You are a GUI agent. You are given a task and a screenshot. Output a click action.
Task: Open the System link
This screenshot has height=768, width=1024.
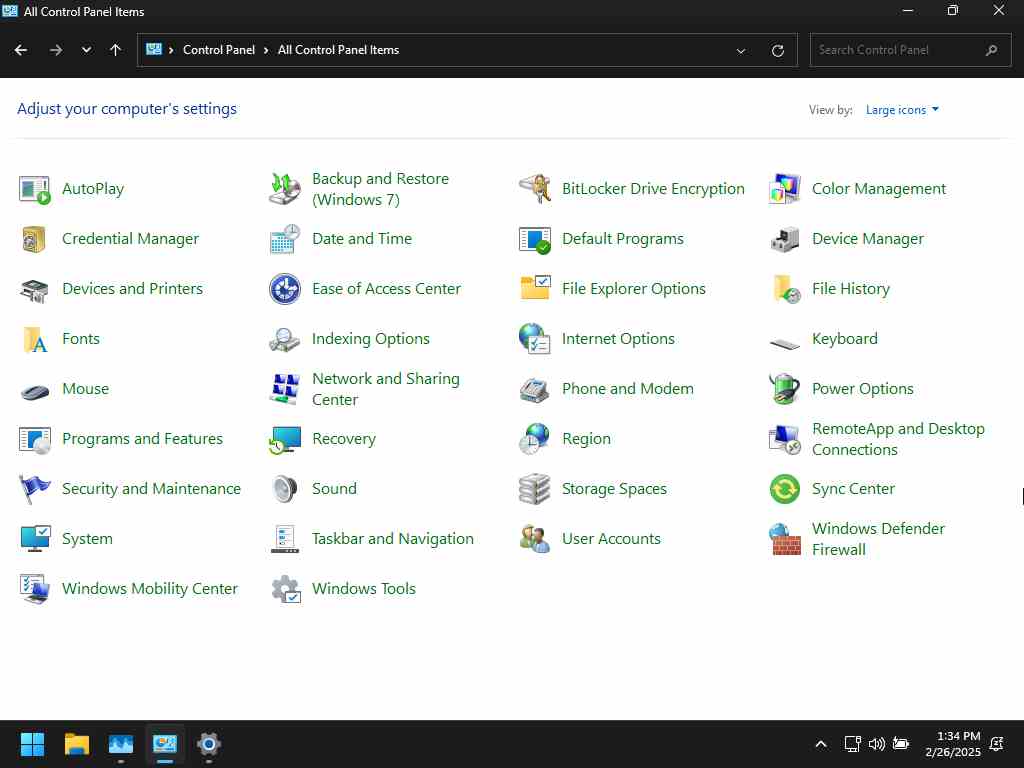point(88,539)
